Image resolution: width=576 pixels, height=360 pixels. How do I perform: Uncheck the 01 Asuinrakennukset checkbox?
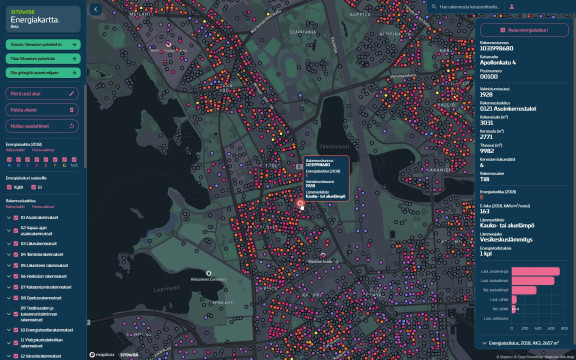click(x=16, y=217)
